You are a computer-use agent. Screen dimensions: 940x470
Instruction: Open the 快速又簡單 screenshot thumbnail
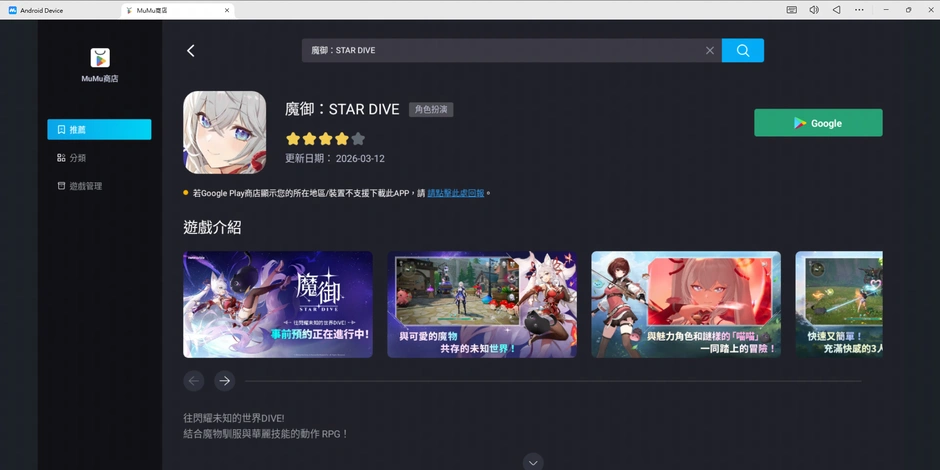click(x=839, y=305)
